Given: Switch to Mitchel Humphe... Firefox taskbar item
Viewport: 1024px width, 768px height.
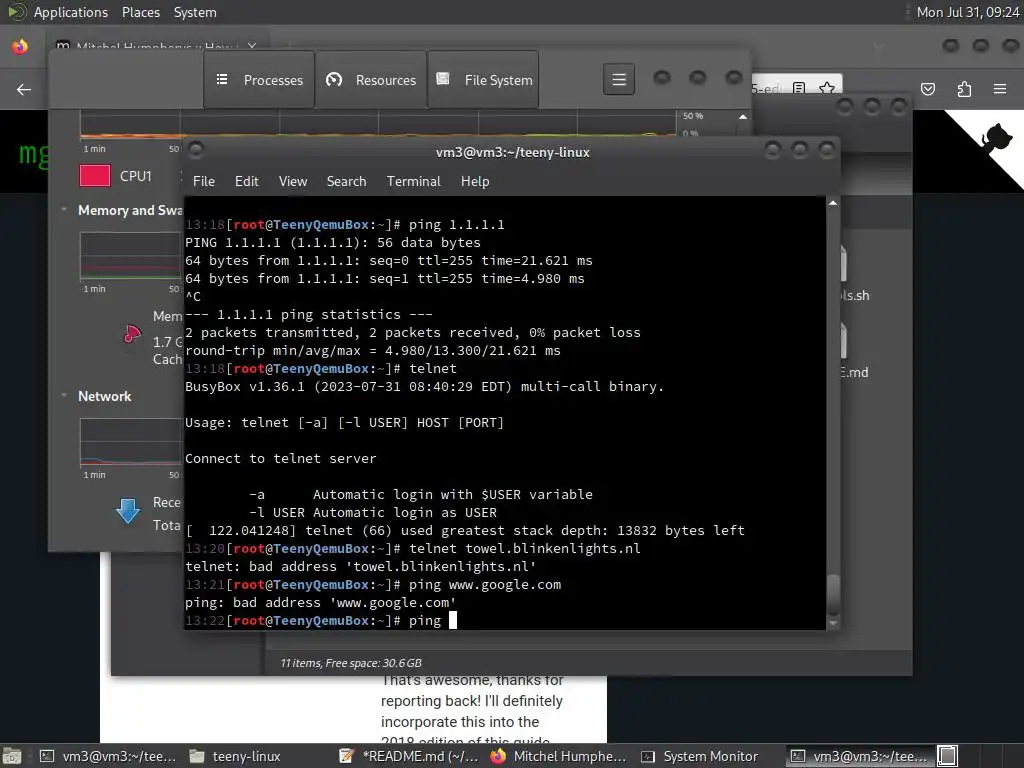Looking at the screenshot, I should point(559,756).
